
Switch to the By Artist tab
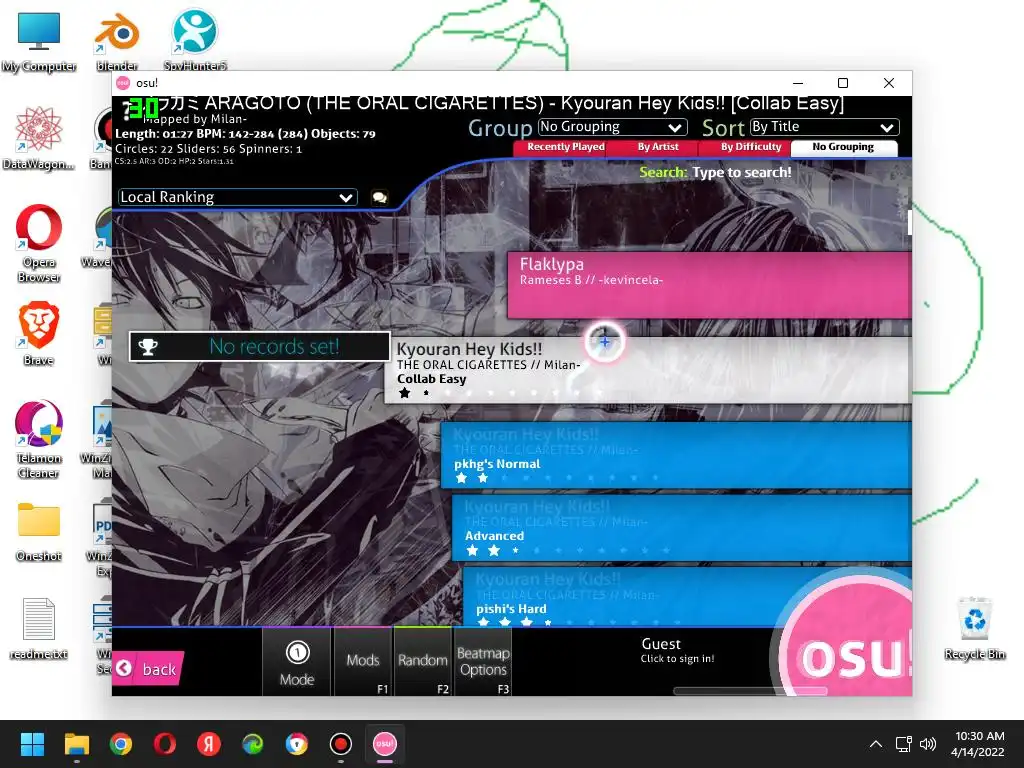click(658, 147)
